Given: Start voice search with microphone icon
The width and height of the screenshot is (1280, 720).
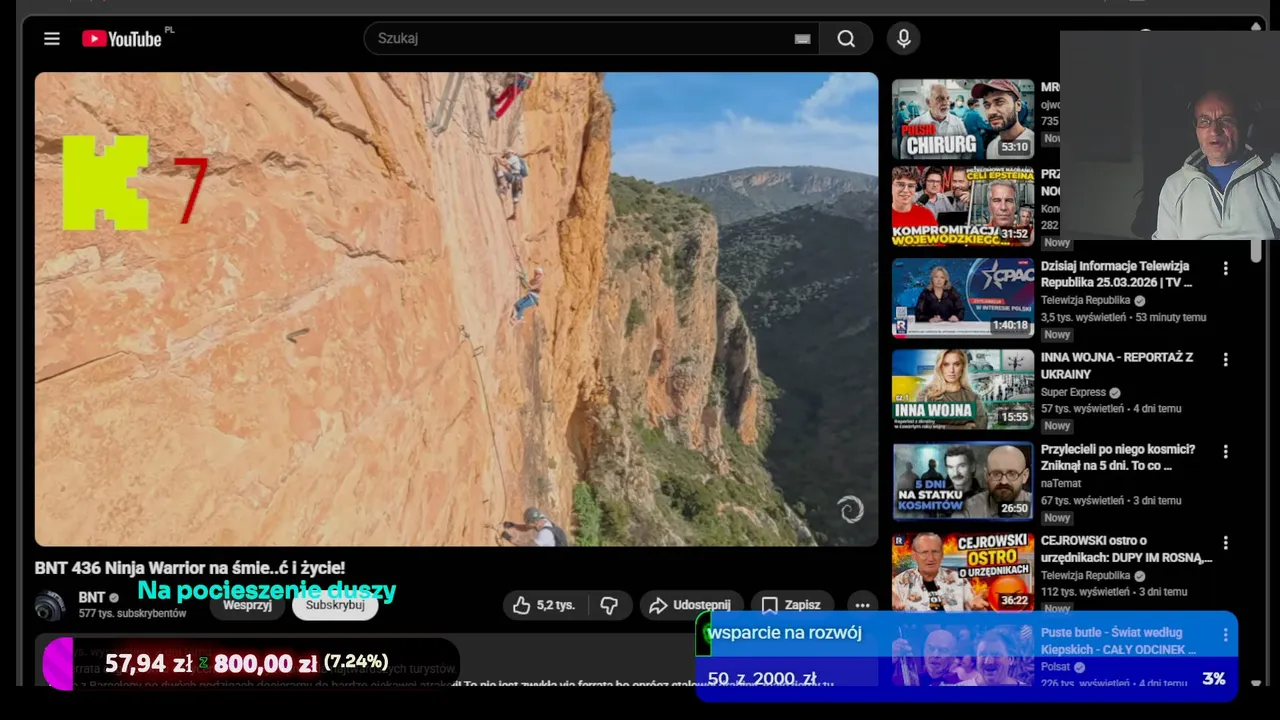Looking at the screenshot, I should pyautogui.click(x=904, y=38).
